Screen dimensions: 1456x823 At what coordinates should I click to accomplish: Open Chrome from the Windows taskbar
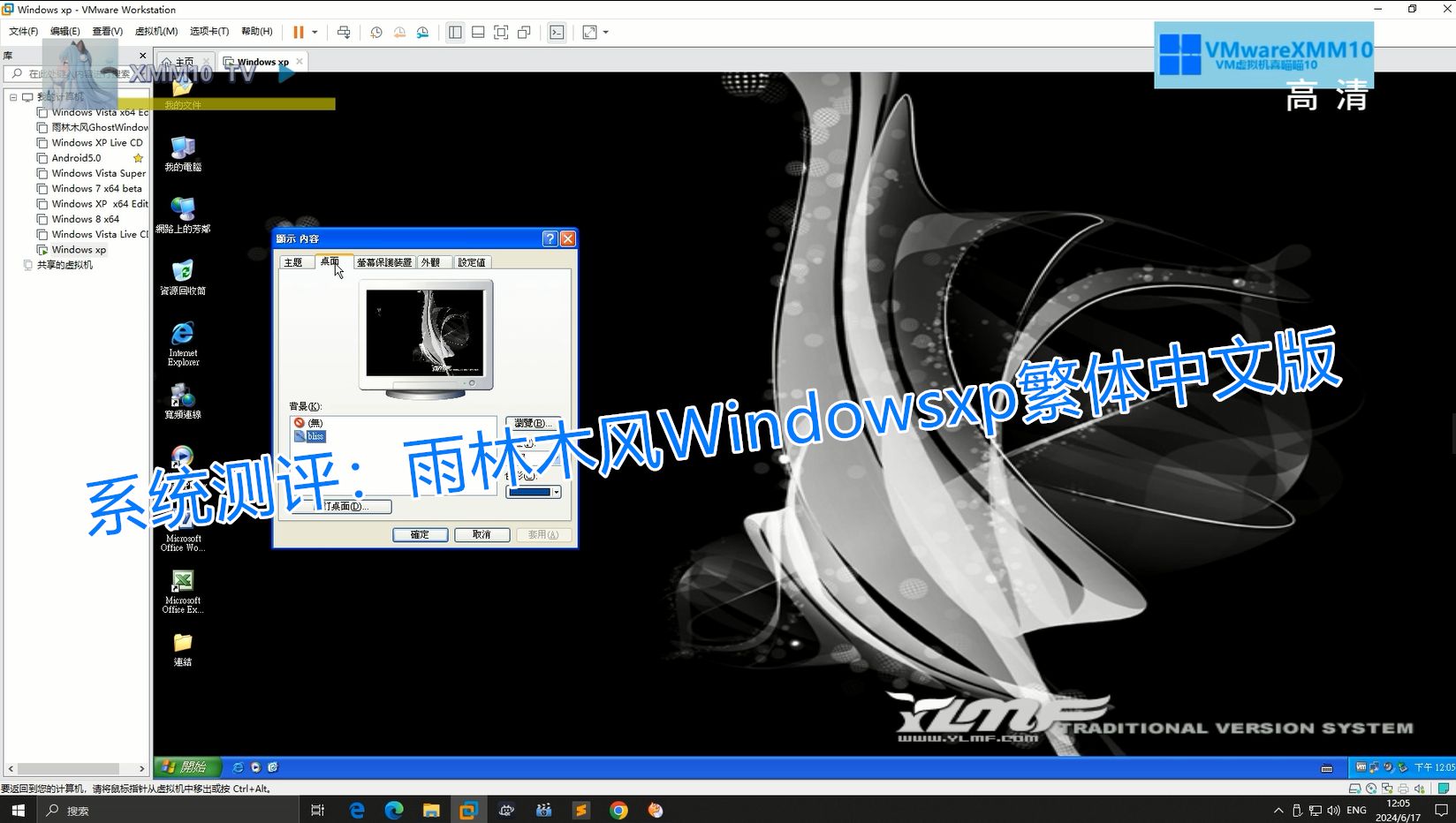tap(618, 810)
